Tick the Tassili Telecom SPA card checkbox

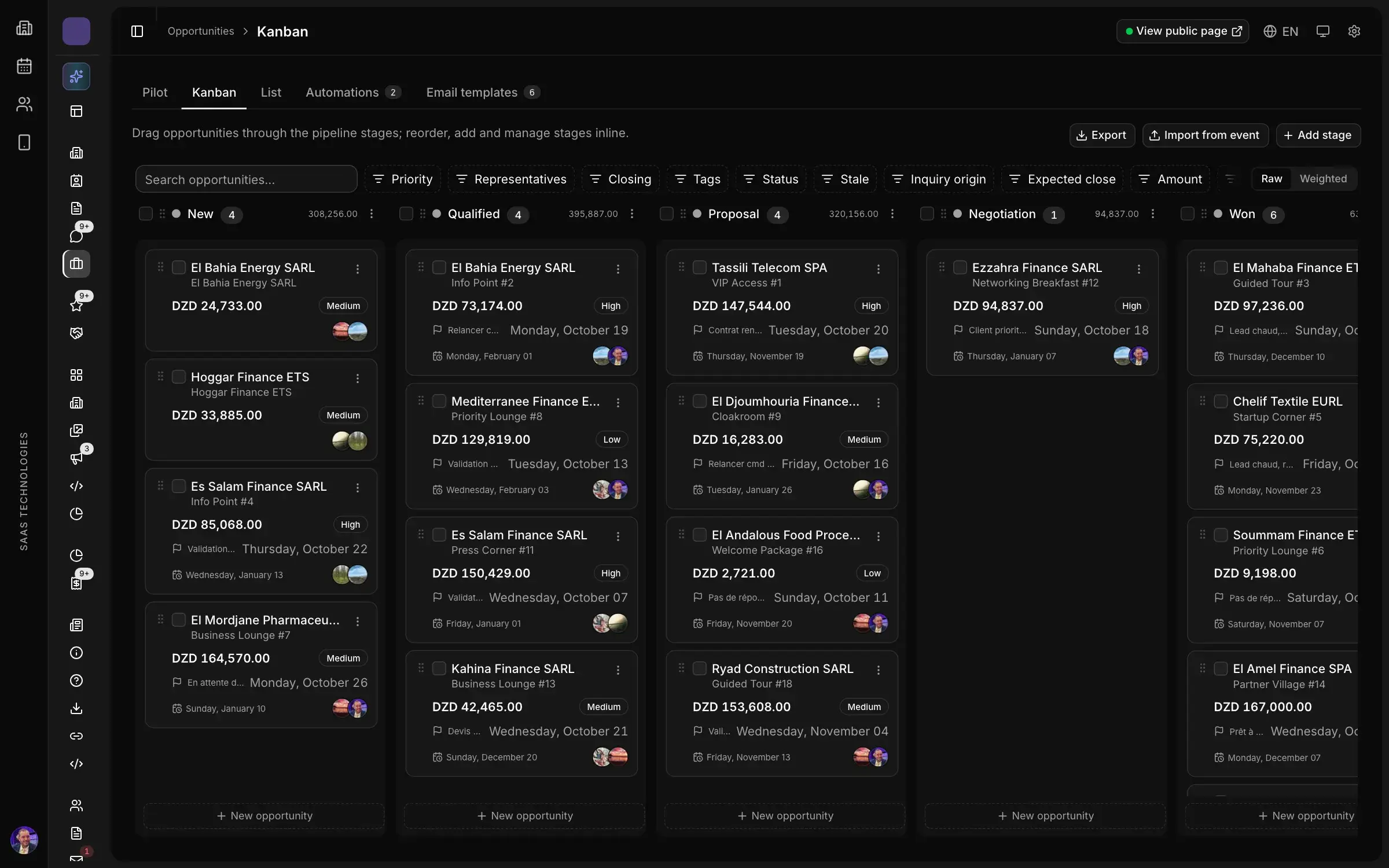(x=700, y=267)
